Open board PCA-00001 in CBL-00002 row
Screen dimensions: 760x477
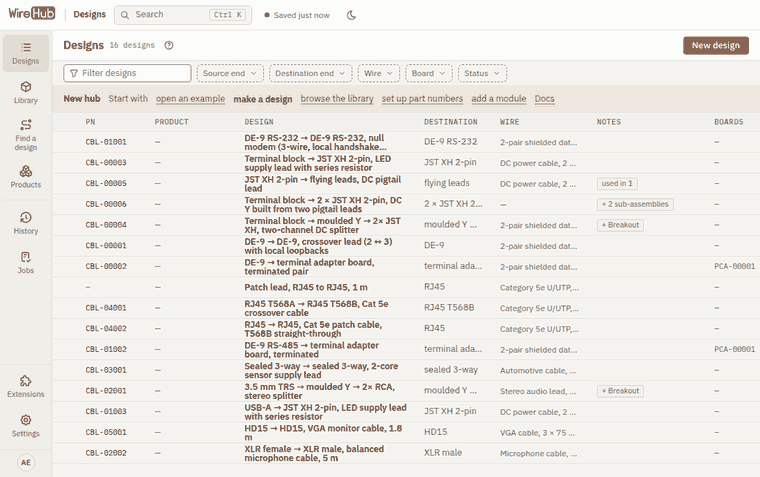pos(734,266)
